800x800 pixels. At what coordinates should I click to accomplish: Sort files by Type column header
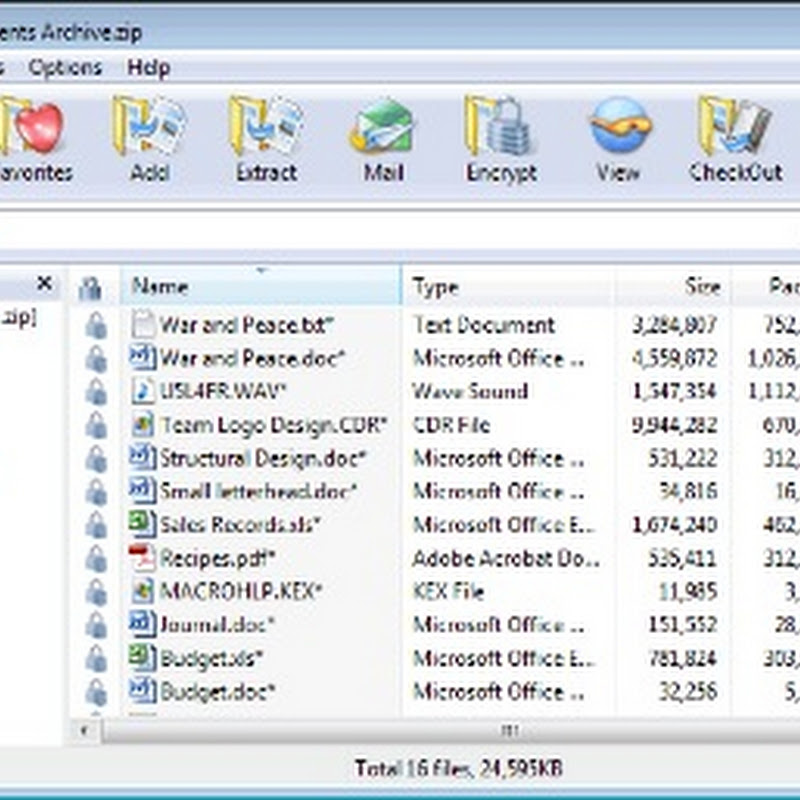(508, 286)
